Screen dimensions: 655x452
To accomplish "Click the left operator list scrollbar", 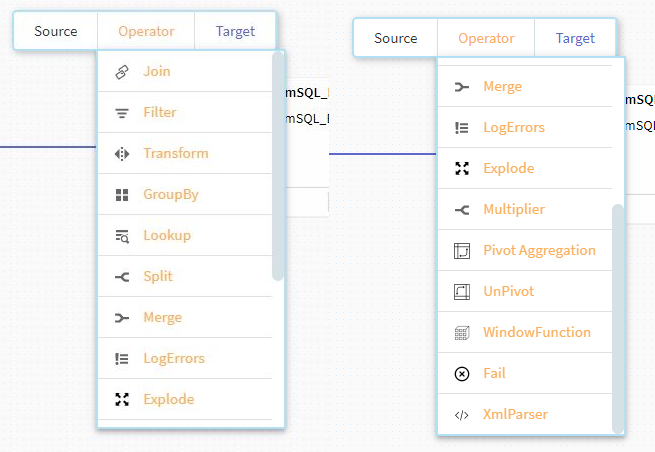I will [278, 166].
